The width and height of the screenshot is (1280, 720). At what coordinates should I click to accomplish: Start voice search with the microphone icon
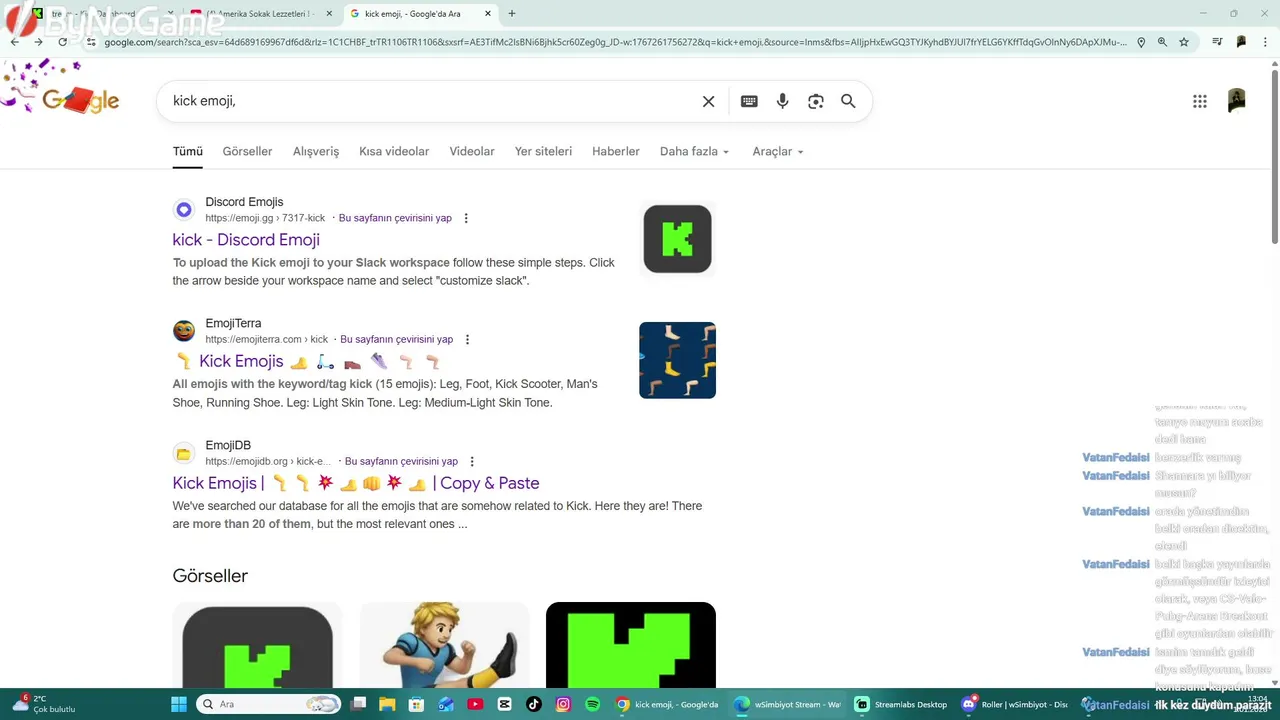782,101
